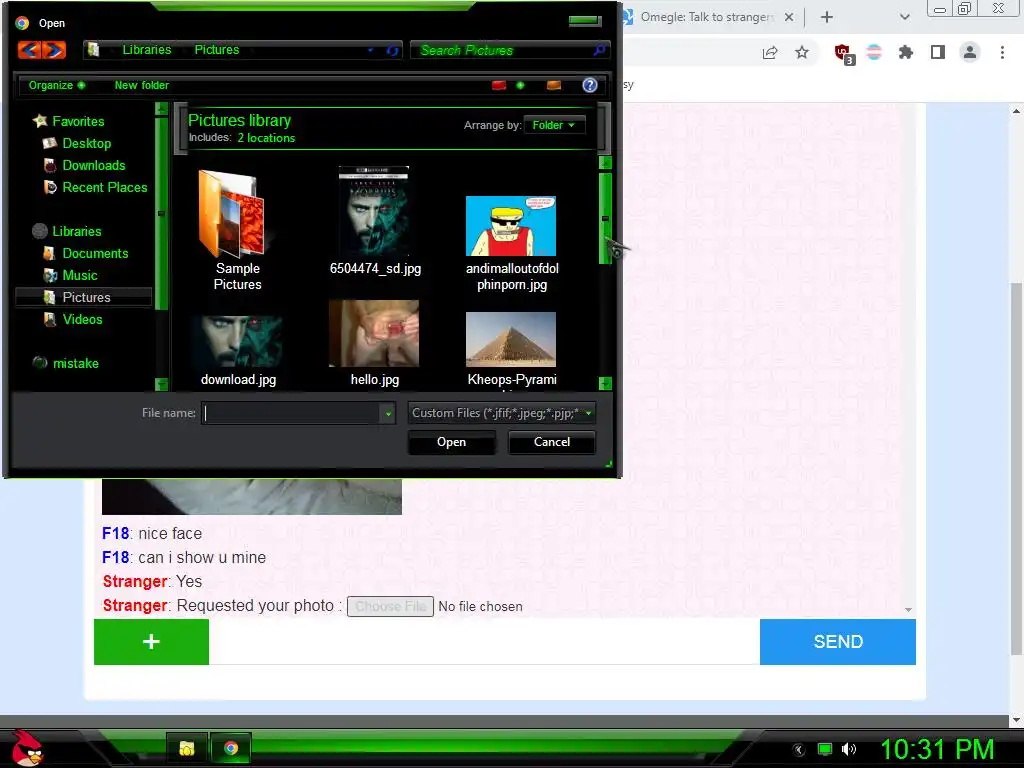Show hidden tray icons
This screenshot has width=1024, height=768.
pyautogui.click(x=799, y=750)
